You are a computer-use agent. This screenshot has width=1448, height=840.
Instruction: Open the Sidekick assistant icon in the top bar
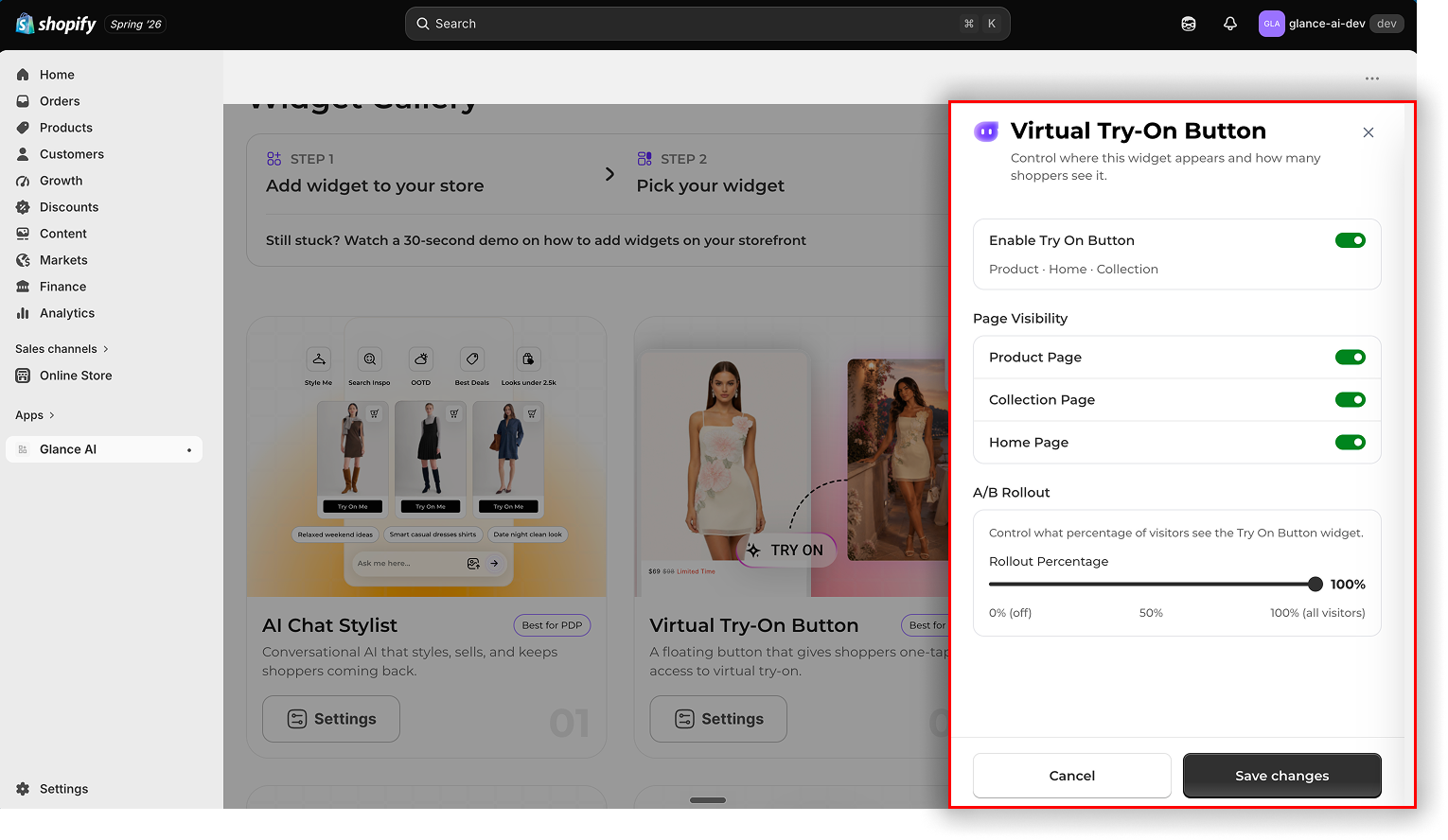[x=1189, y=24]
